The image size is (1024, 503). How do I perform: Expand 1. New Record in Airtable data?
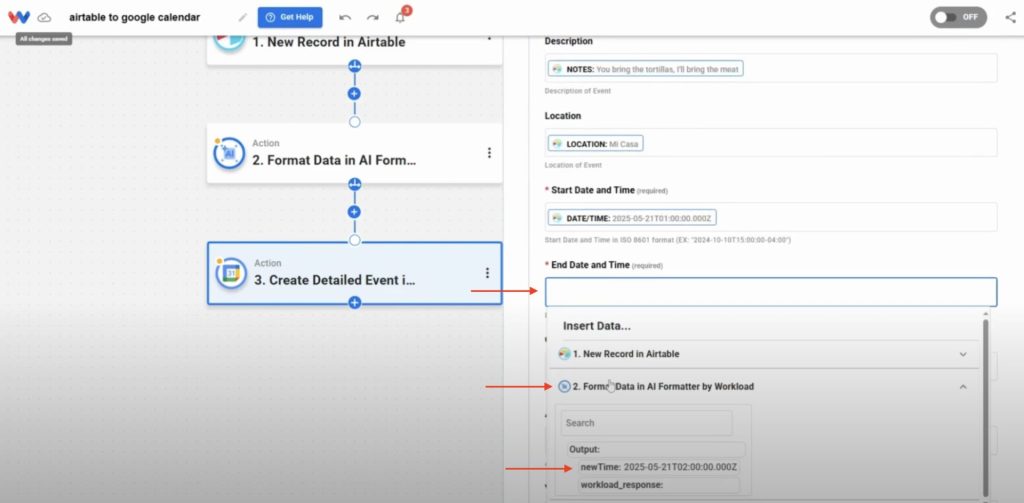(763, 354)
